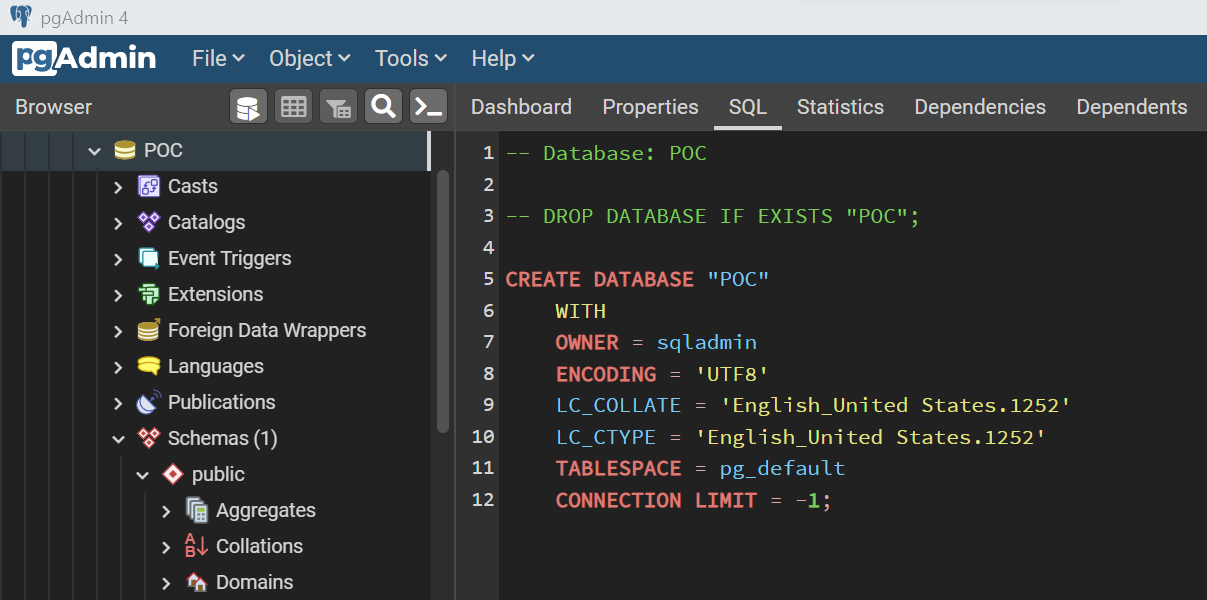
Task: Click the Aggregates node icon
Action: point(197,510)
